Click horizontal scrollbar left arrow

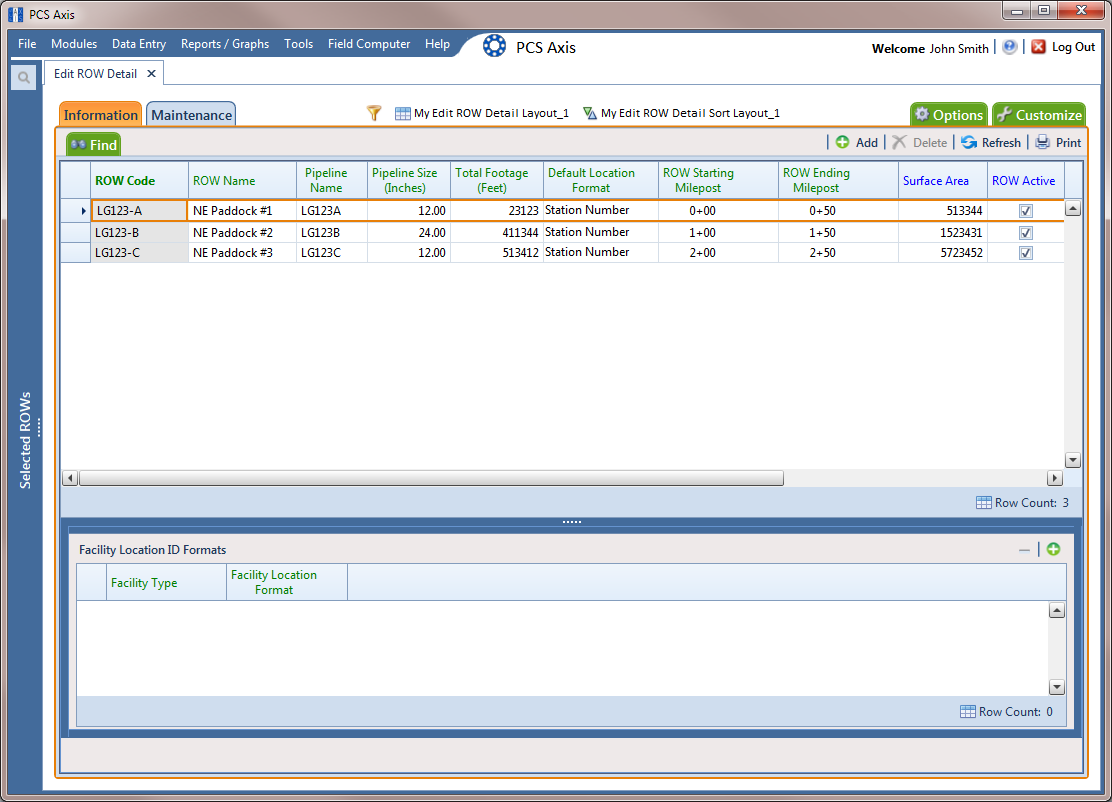coord(70,479)
